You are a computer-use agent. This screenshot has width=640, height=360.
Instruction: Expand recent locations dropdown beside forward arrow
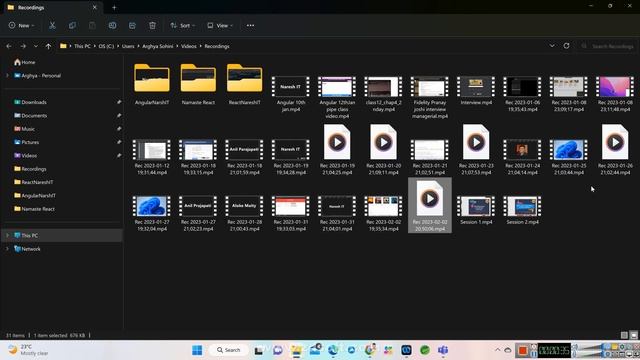[x=36, y=46]
